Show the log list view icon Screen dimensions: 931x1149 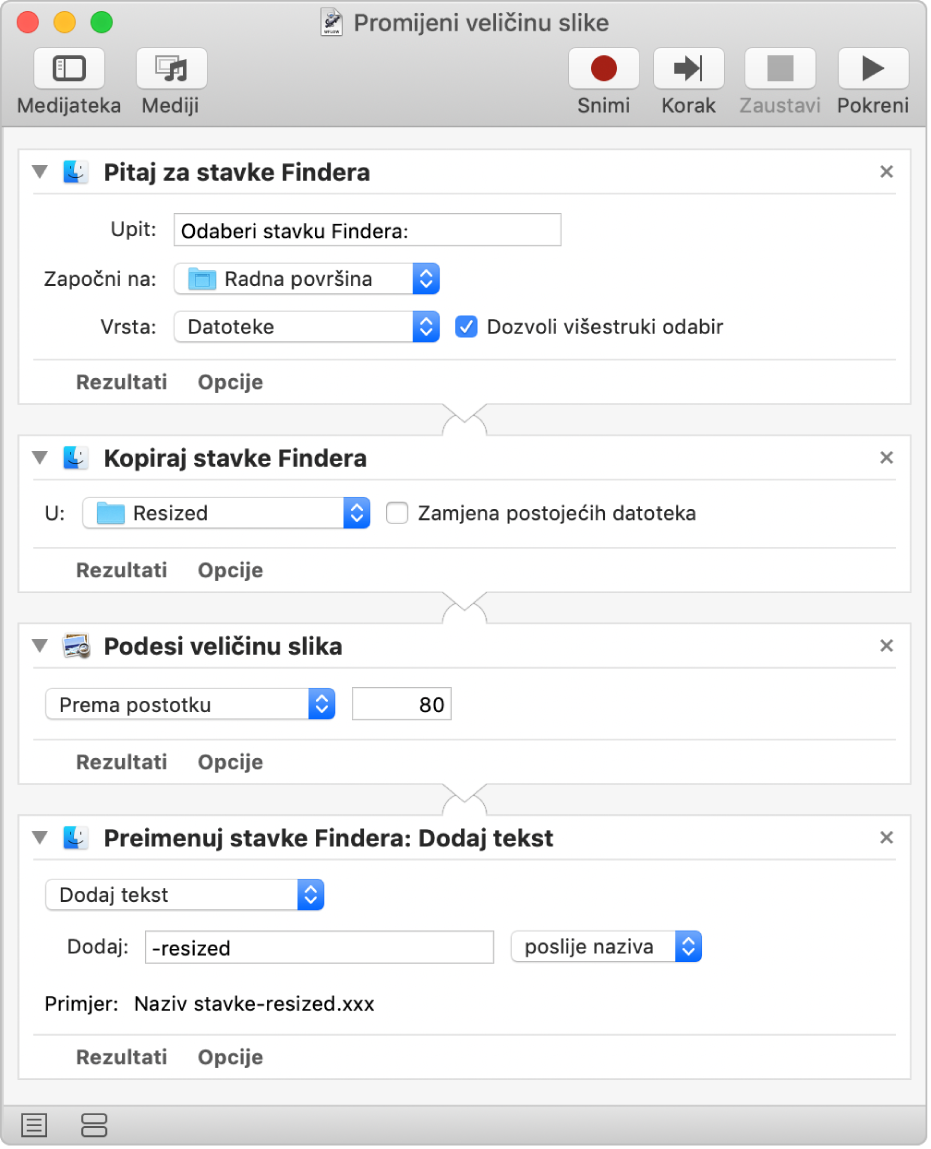coord(34,1125)
